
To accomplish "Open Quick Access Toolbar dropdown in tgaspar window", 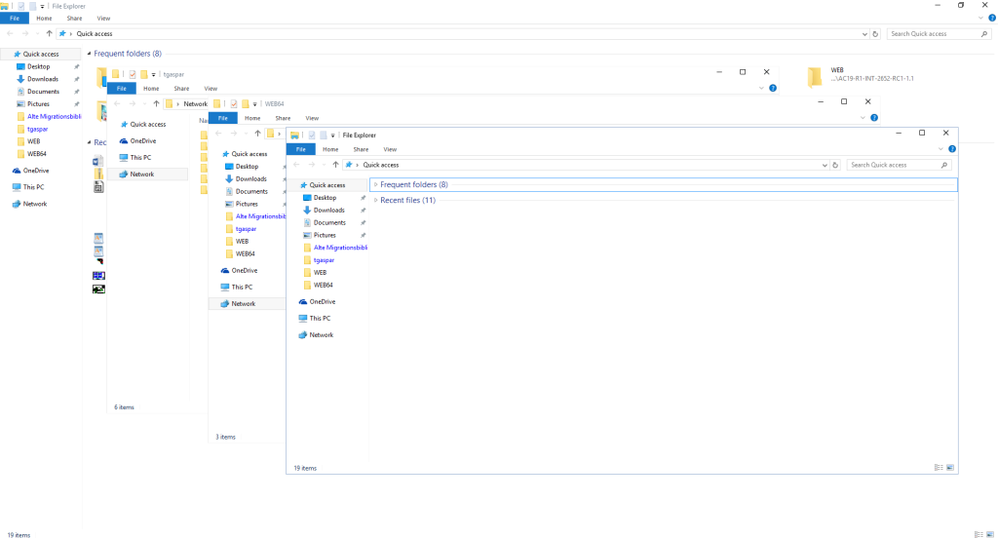I will tap(153, 75).
